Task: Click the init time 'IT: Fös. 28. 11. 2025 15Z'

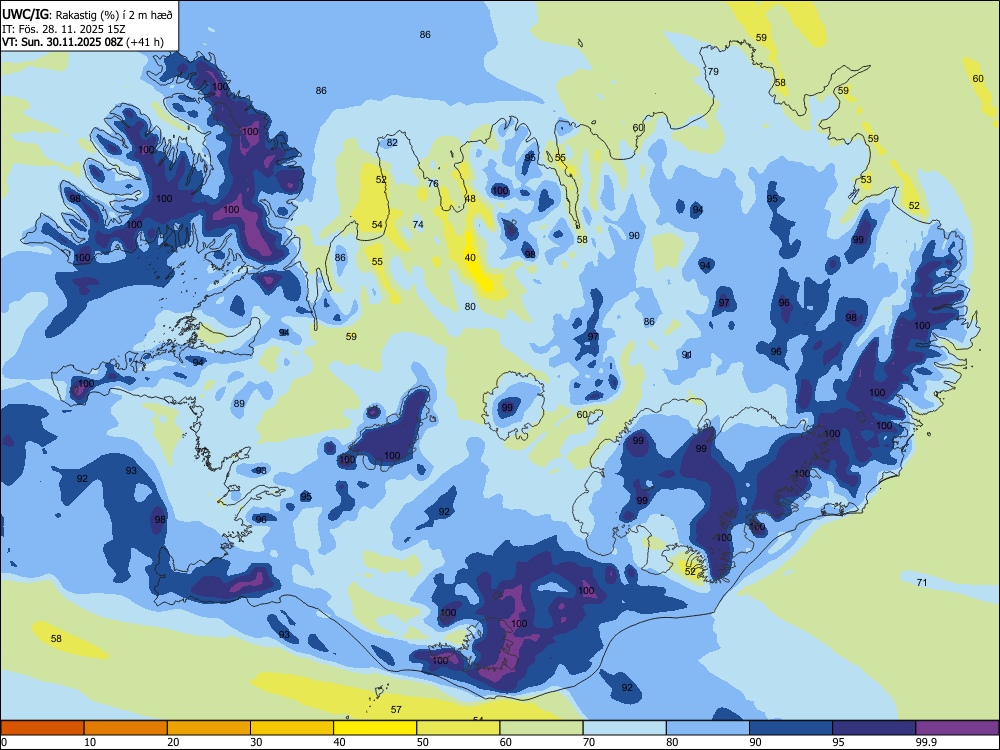Action: pyautogui.click(x=64, y=29)
